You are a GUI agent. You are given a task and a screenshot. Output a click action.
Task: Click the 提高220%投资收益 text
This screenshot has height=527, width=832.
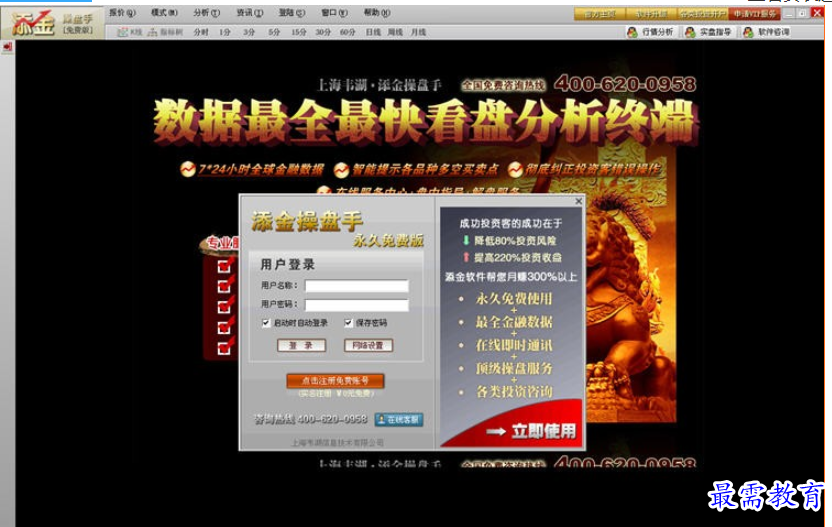pyautogui.click(x=517, y=257)
